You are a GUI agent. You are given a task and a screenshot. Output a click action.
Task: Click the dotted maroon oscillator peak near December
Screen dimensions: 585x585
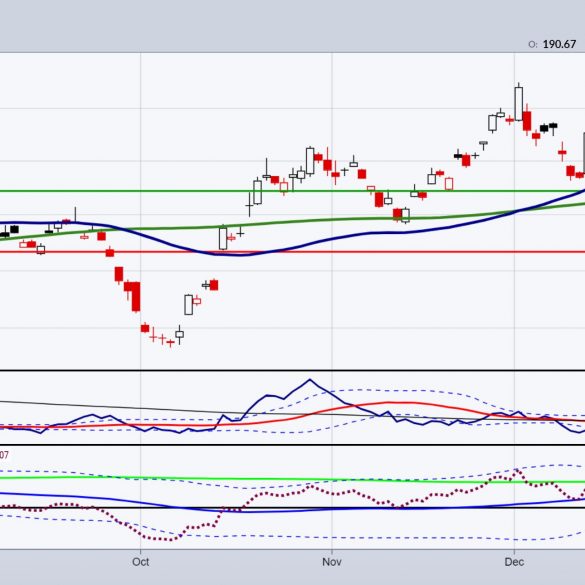click(x=517, y=470)
